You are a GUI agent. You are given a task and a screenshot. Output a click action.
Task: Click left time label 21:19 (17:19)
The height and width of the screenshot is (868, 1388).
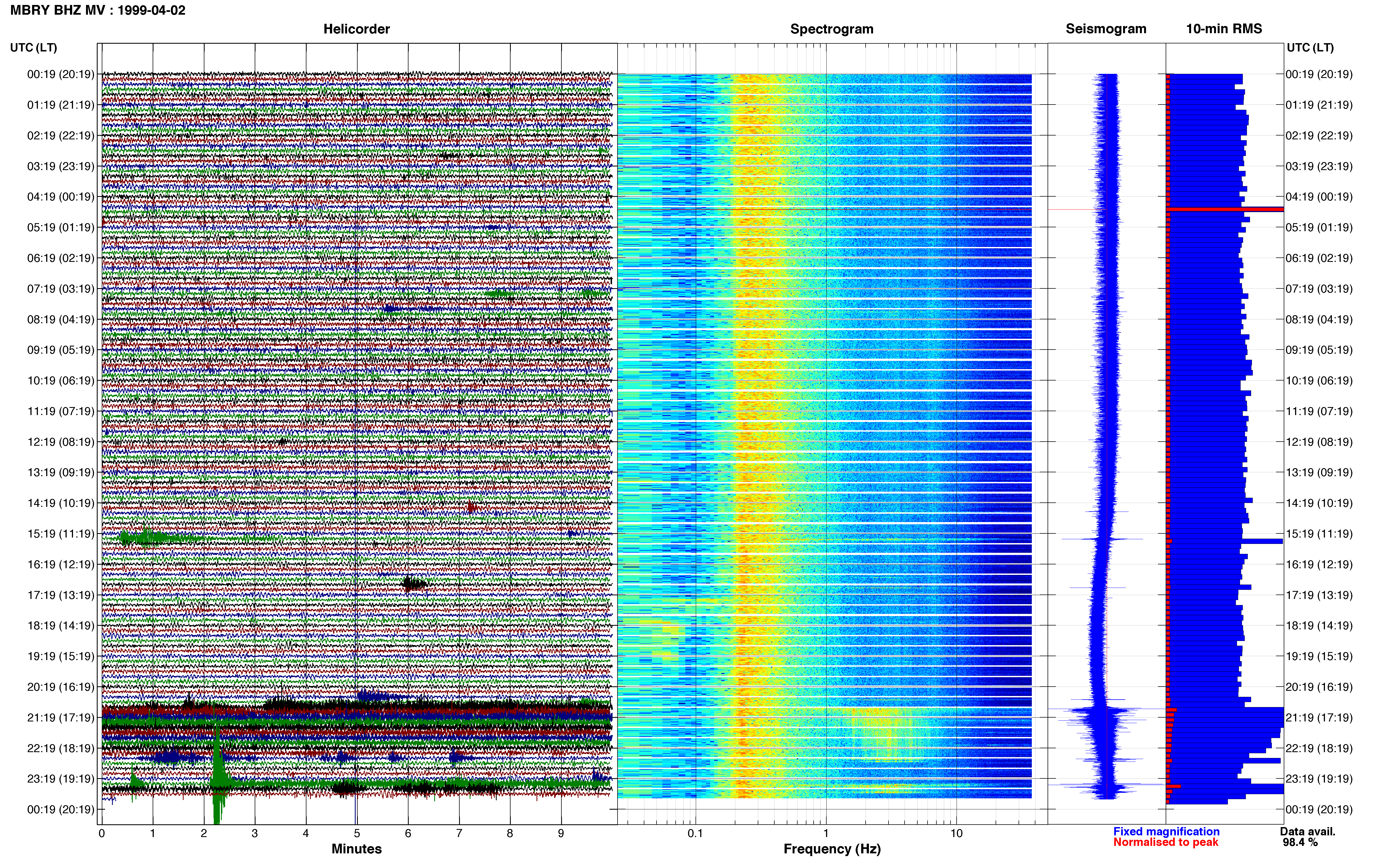(61, 718)
